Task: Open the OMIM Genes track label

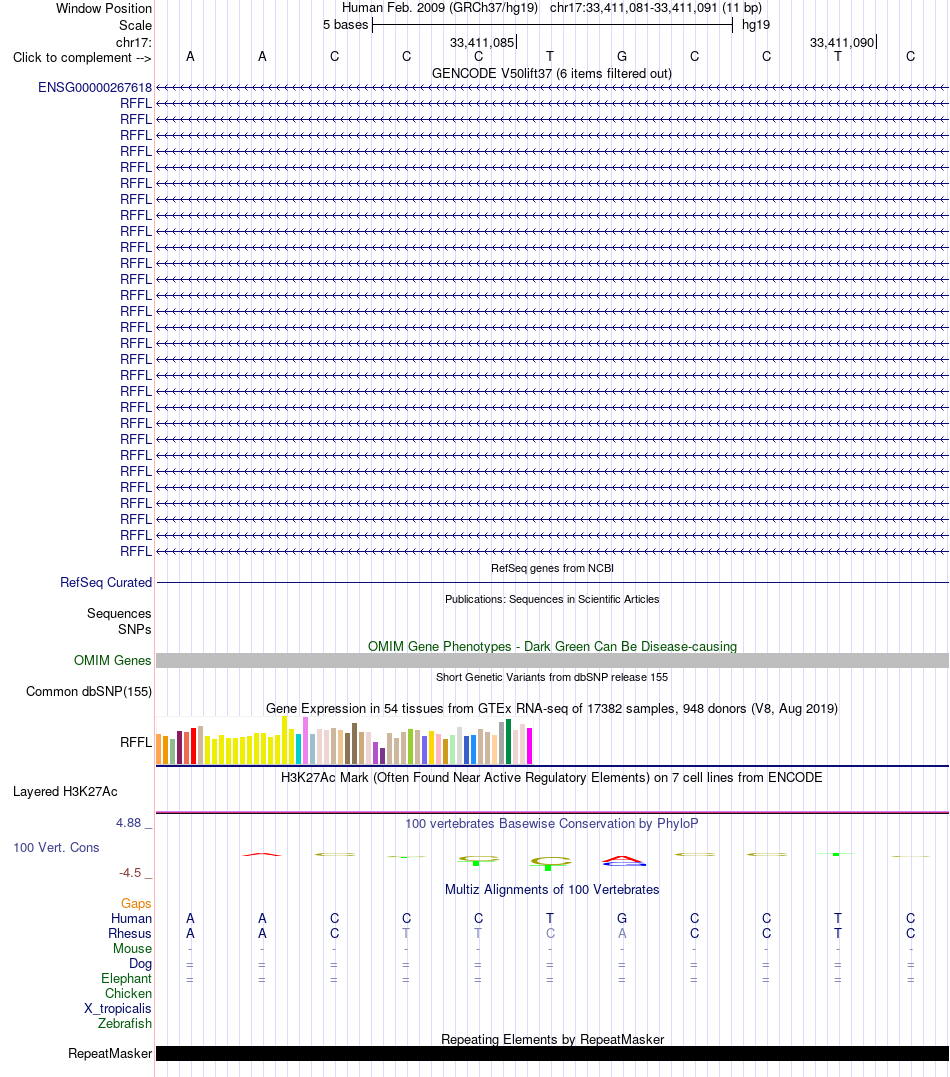Action: (x=113, y=660)
